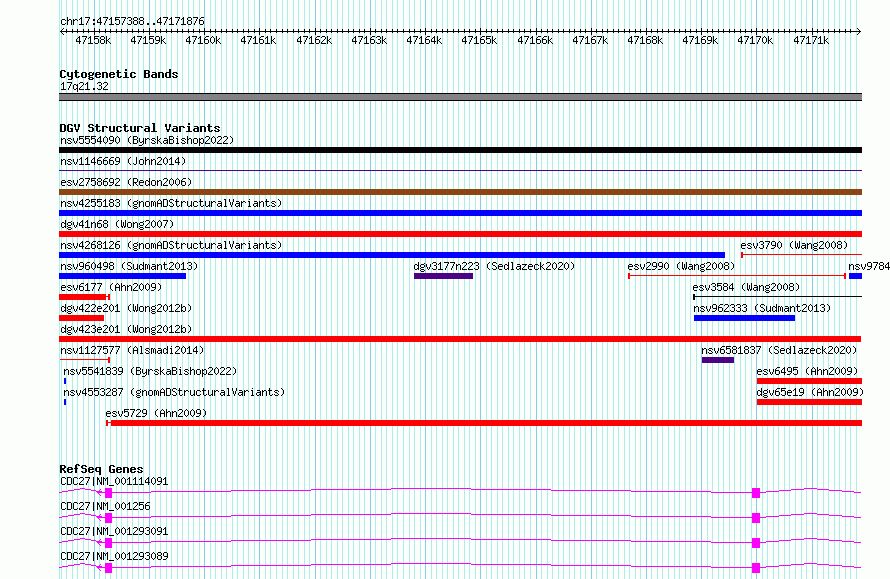Select CDC27|NM_001293091 transcript label
Viewport: 890px width, 579px height.
[114, 531]
